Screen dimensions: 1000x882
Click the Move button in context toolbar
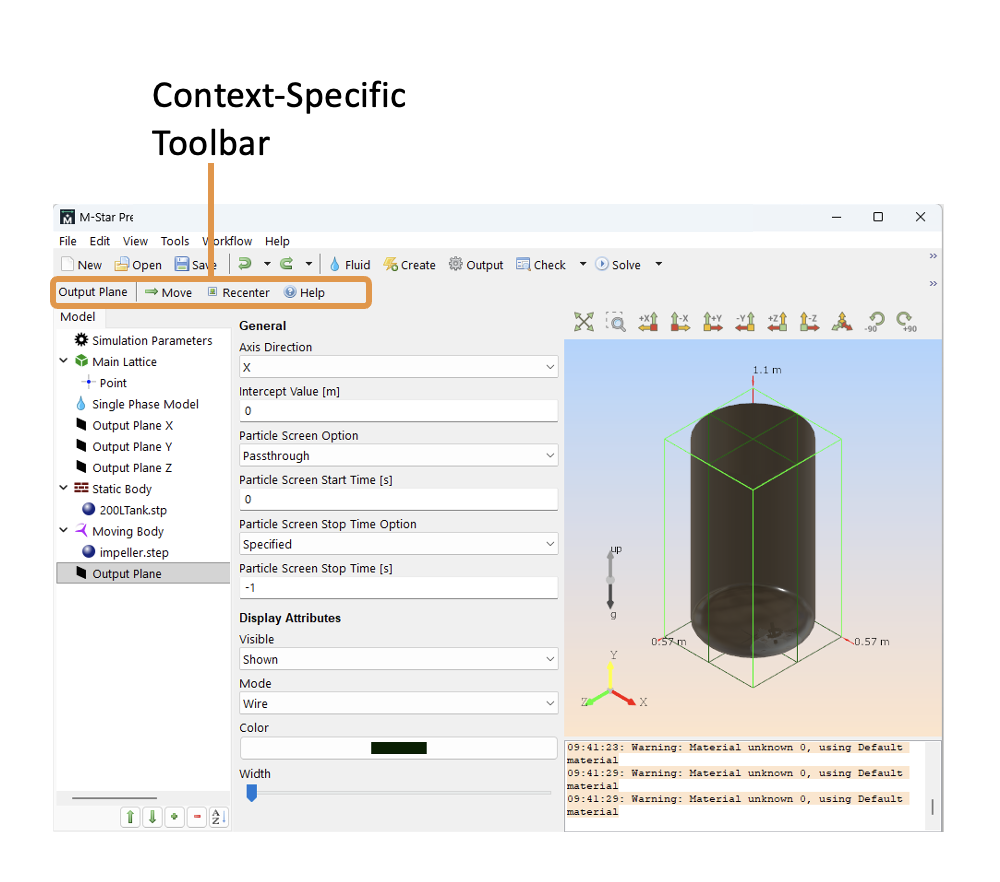(168, 293)
